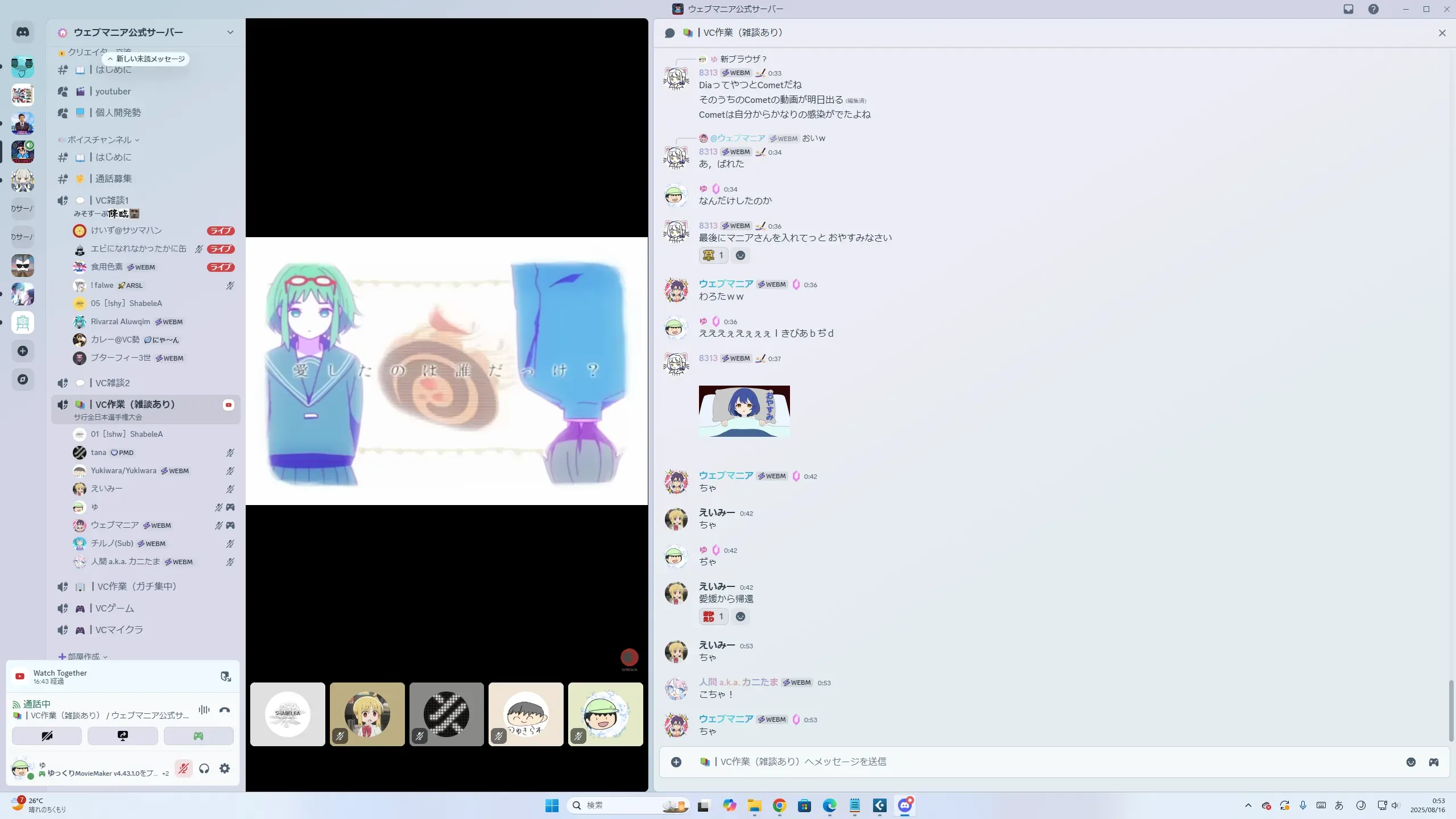
Task: Collapse the ボイスチャンネル category
Action: (x=100, y=140)
